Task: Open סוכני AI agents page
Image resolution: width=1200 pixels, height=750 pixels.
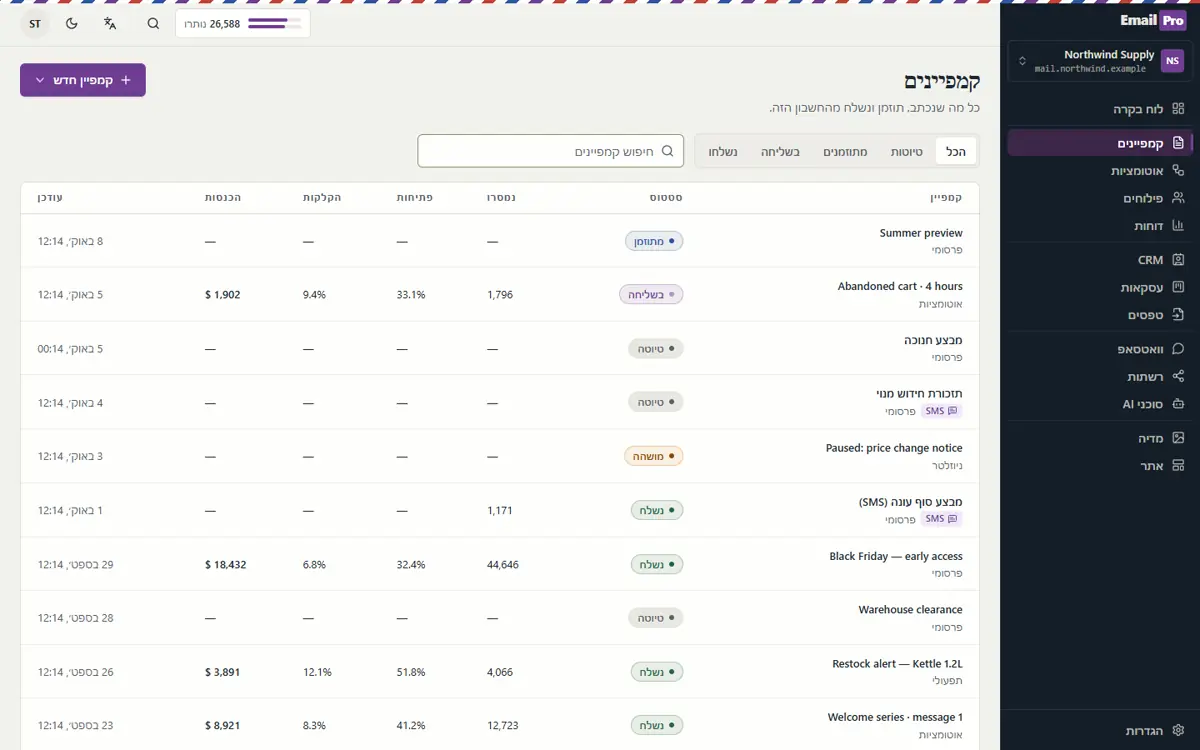Action: 1100,404
